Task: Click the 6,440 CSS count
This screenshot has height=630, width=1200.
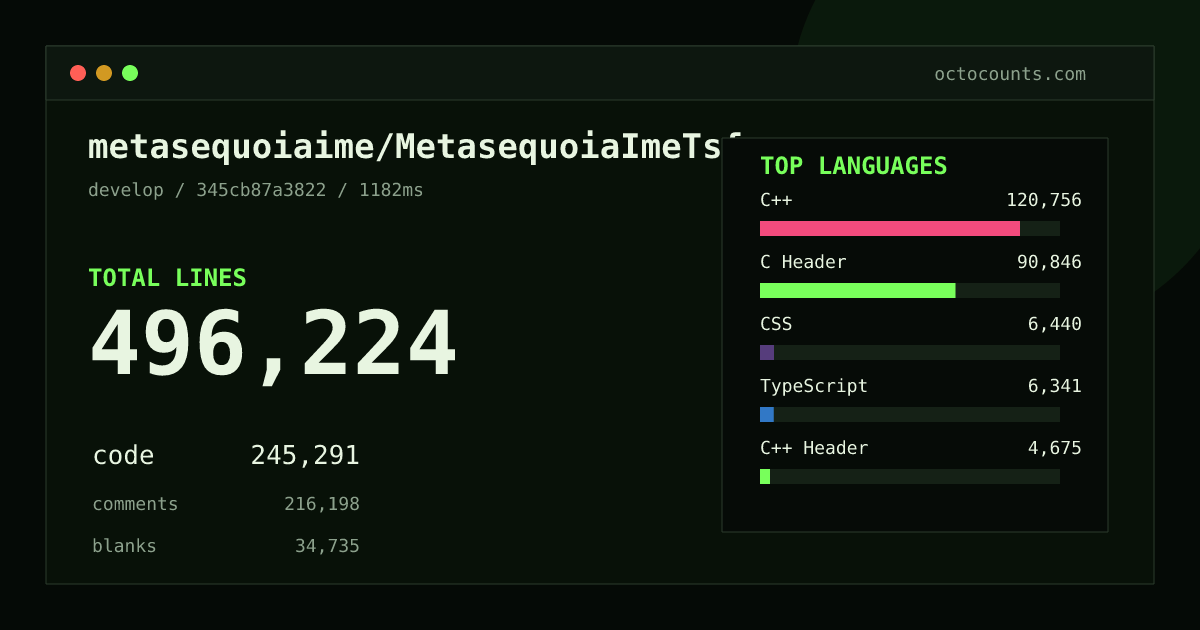Action: (x=1055, y=324)
